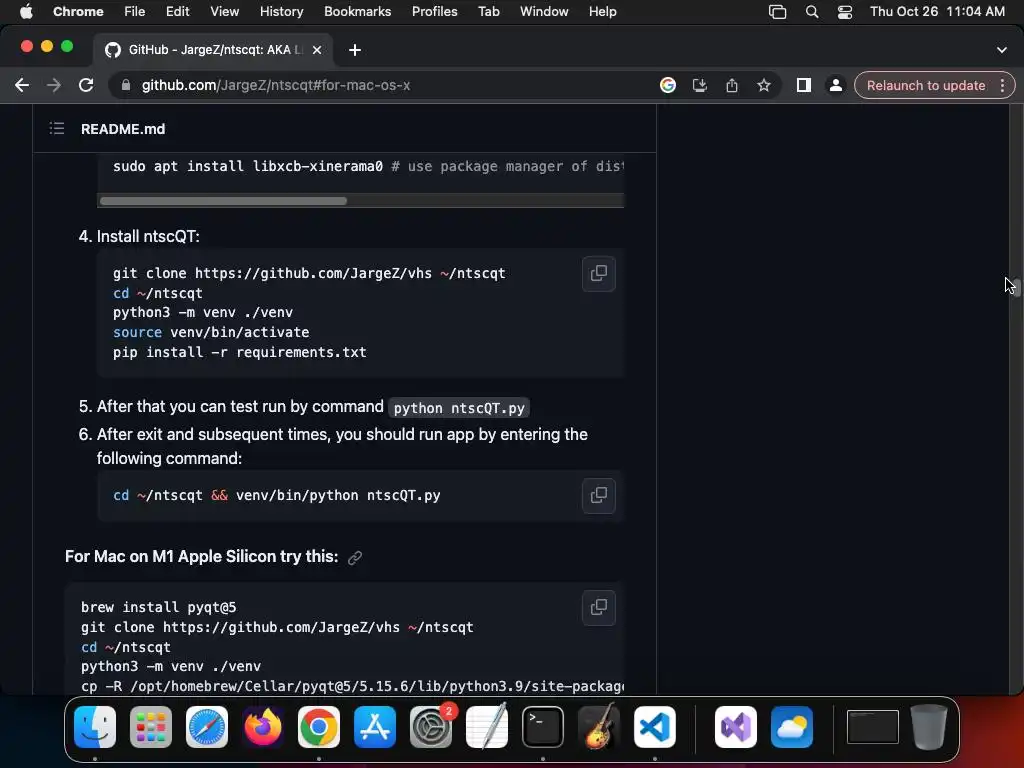Open Firefox from the Dock
Image resolution: width=1024 pixels, height=768 pixels.
tap(263, 727)
